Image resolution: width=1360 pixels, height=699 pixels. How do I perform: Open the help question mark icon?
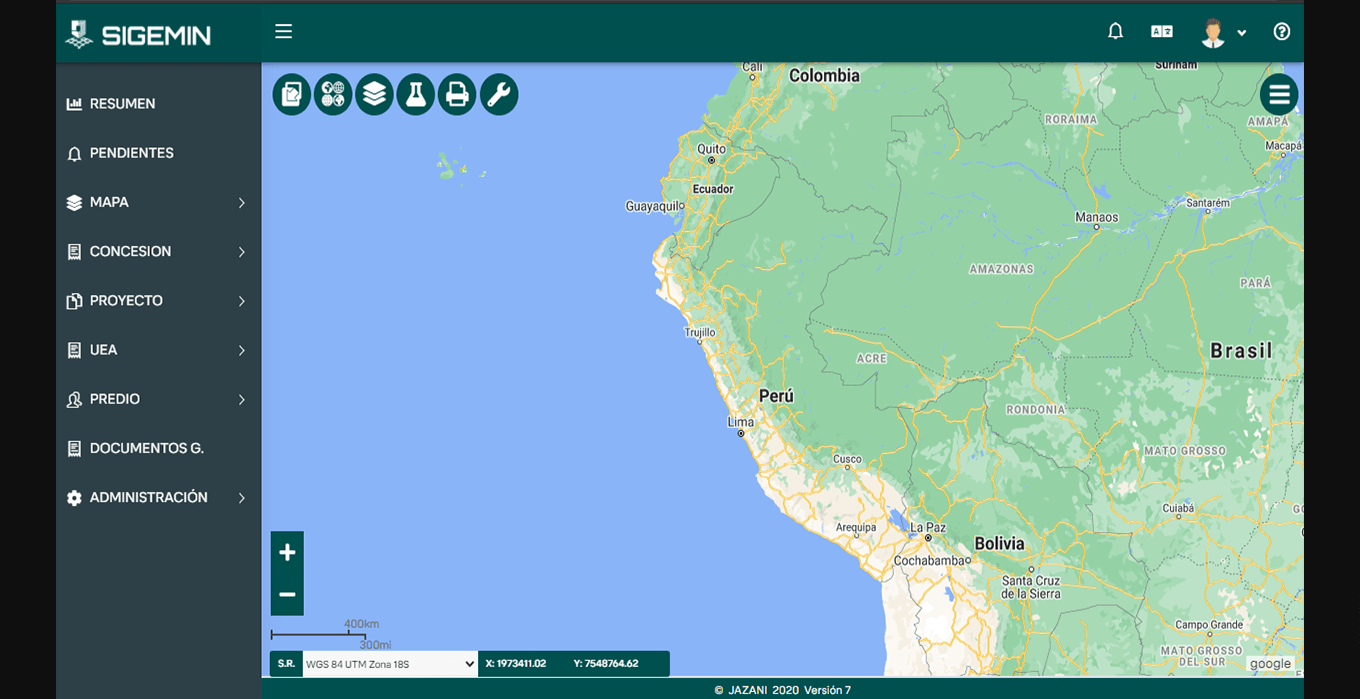(1282, 32)
